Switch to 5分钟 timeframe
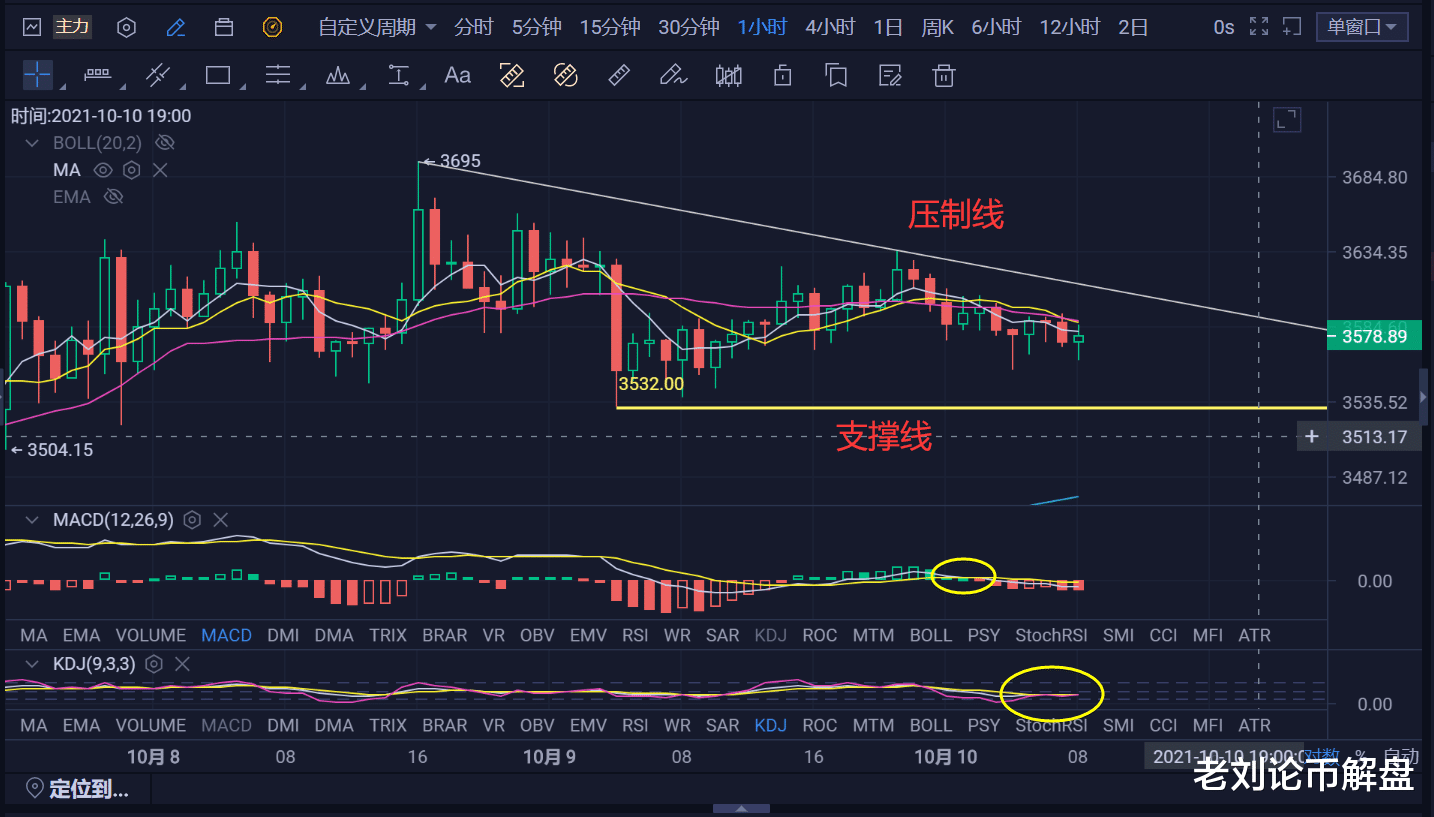The width and height of the screenshot is (1434, 817). pos(537,27)
